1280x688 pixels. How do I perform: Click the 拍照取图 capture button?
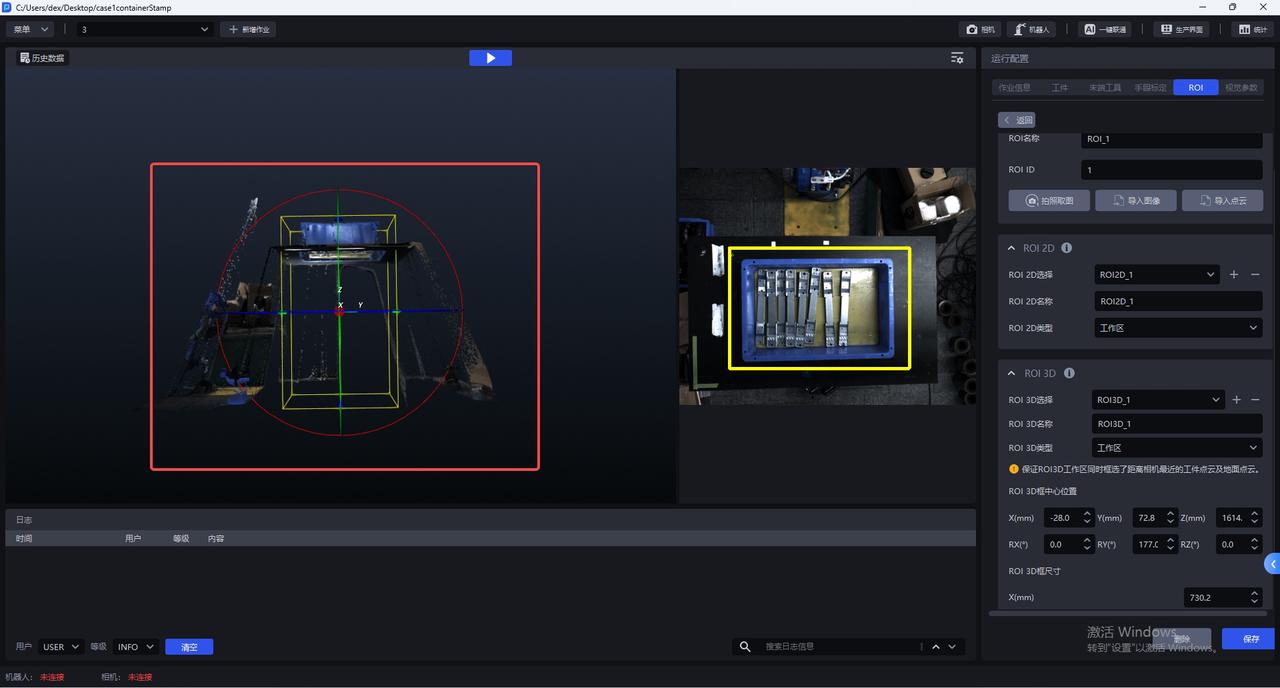pos(1049,201)
